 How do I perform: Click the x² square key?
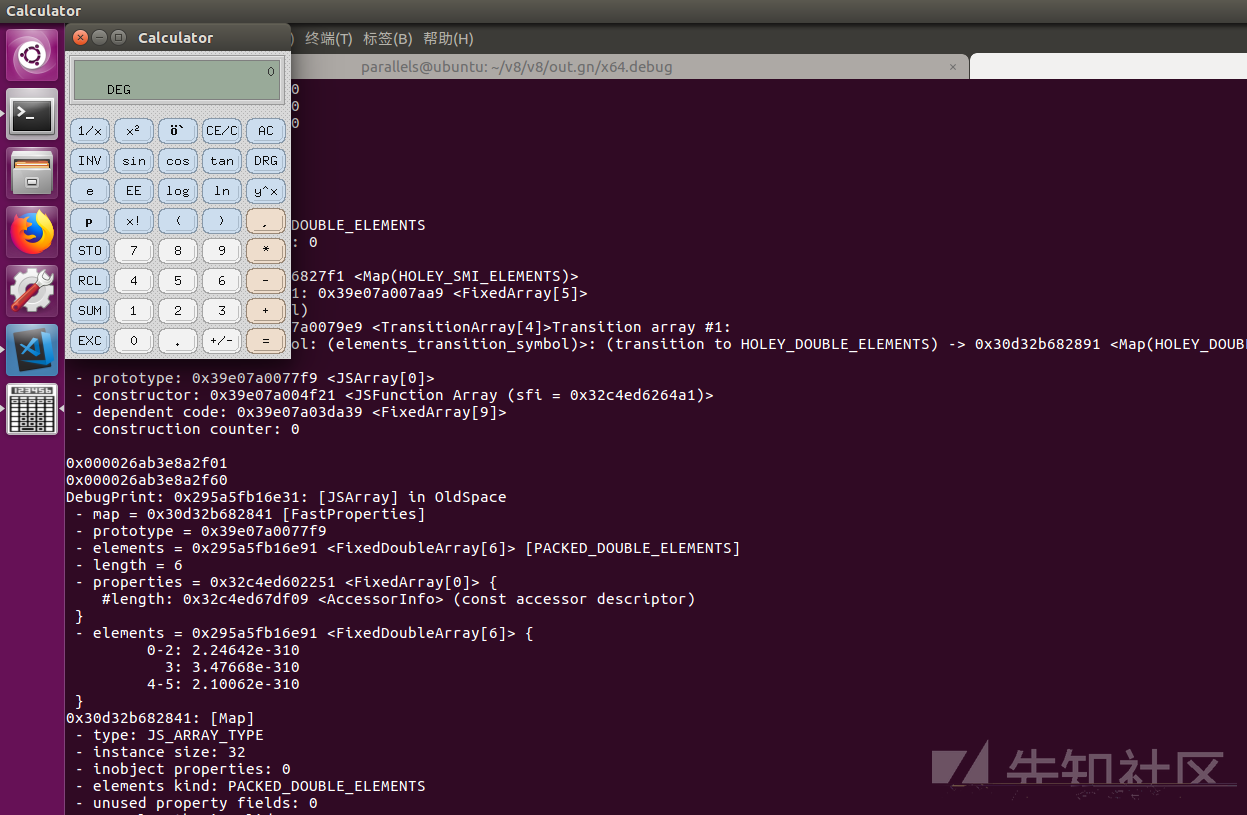pos(134,131)
